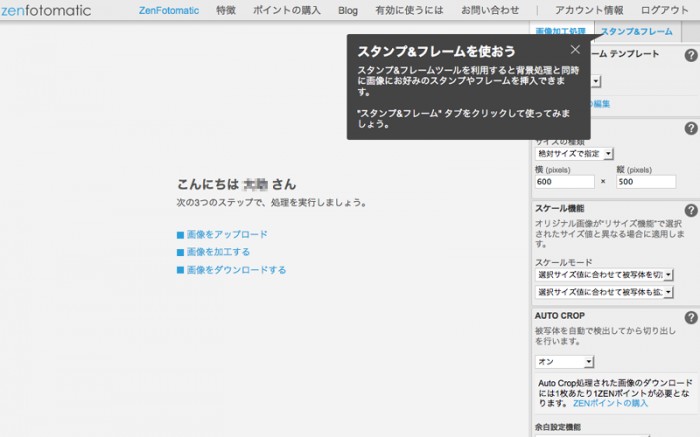700x437 pixels.
Task: Open the AUTO CROP オン dropdown
Action: [x=564, y=362]
